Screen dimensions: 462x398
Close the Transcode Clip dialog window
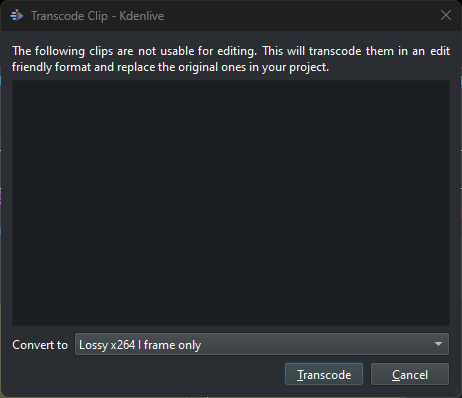pyautogui.click(x=446, y=15)
